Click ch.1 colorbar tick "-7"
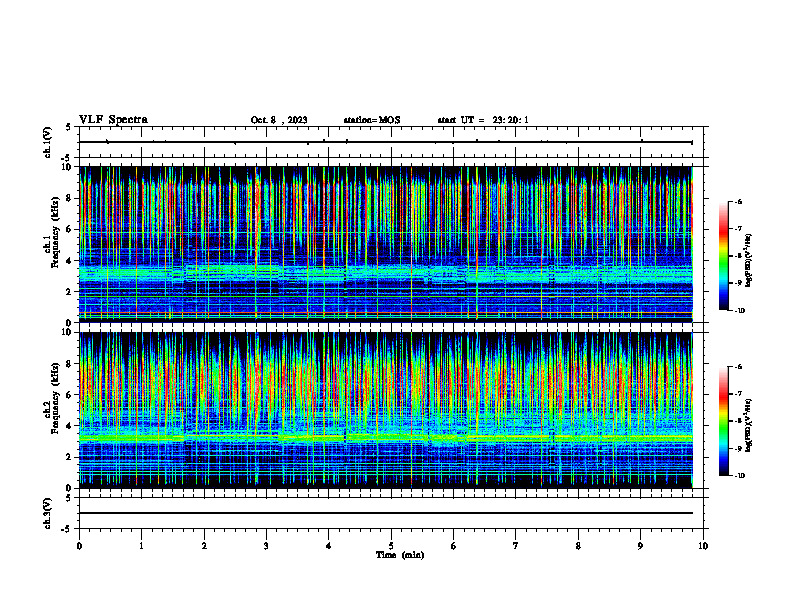Viewport: 792px width, 612px height. (738, 229)
